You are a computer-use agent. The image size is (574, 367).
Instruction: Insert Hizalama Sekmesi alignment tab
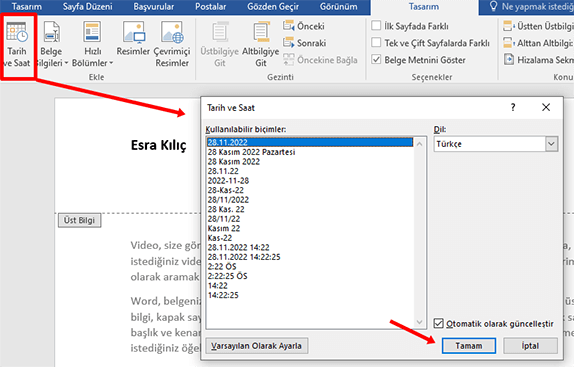(x=538, y=60)
